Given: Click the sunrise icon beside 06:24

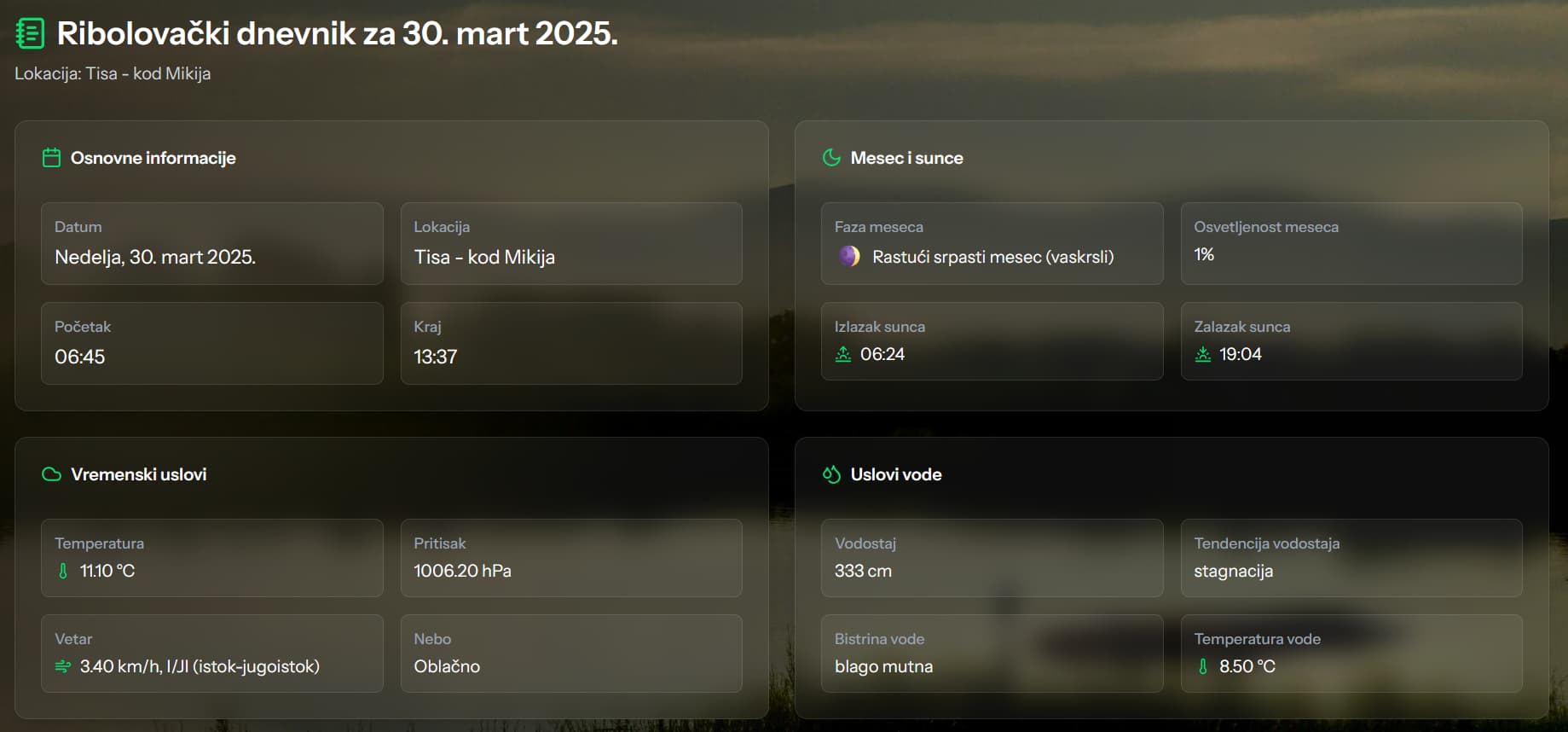Looking at the screenshot, I should coord(843,354).
